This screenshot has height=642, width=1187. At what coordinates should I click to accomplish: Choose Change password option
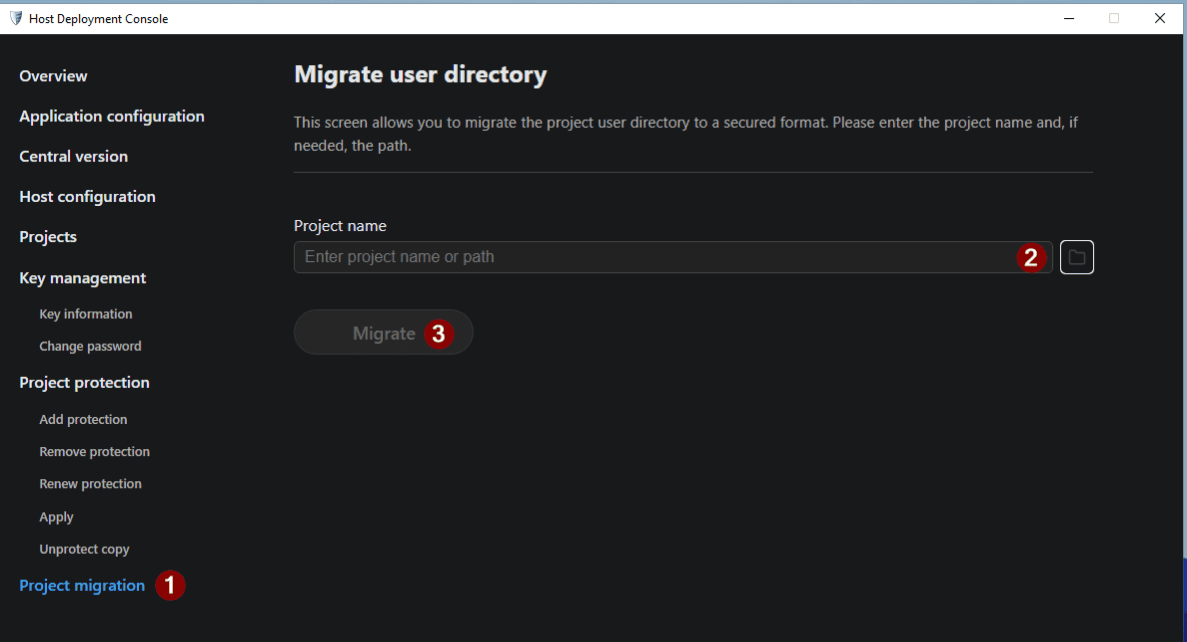point(90,346)
